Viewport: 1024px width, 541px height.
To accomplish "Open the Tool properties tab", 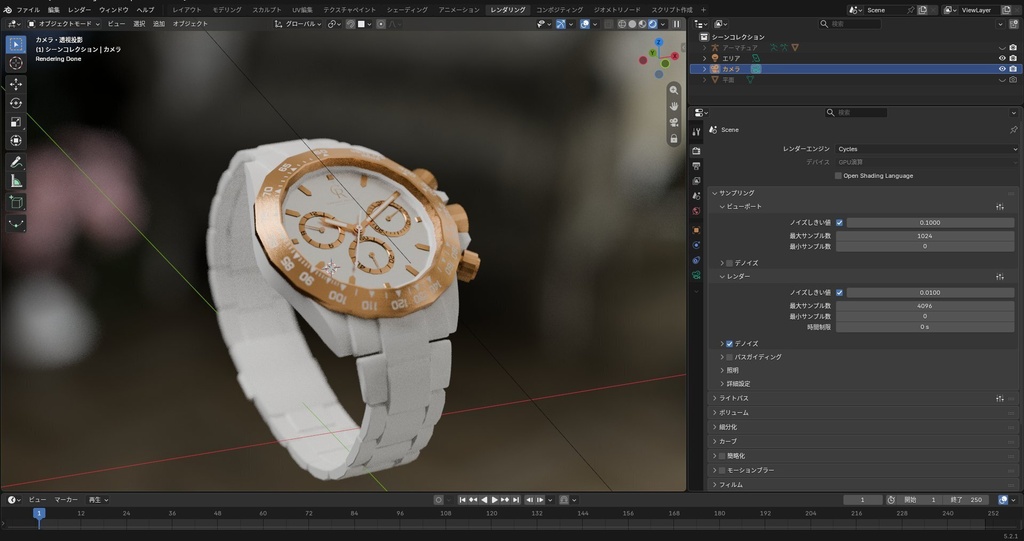I will click(696, 132).
